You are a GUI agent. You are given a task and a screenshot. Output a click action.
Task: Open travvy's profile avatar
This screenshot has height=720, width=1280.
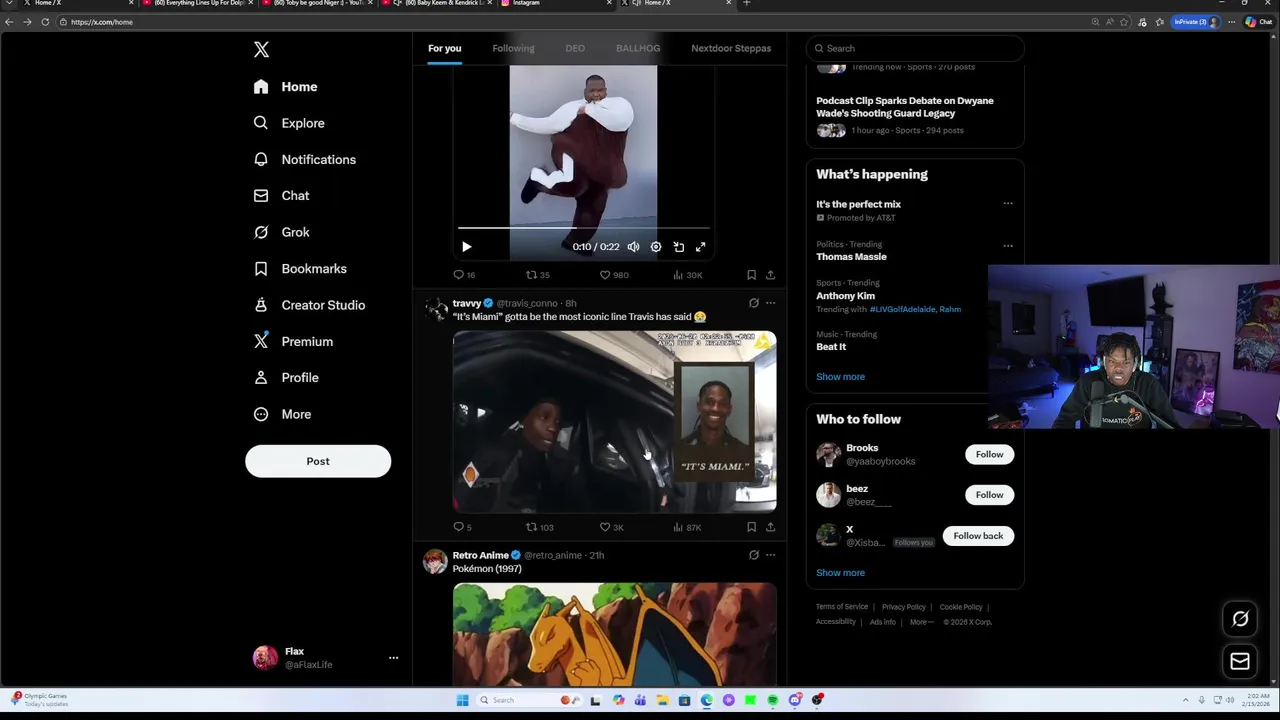coord(436,309)
